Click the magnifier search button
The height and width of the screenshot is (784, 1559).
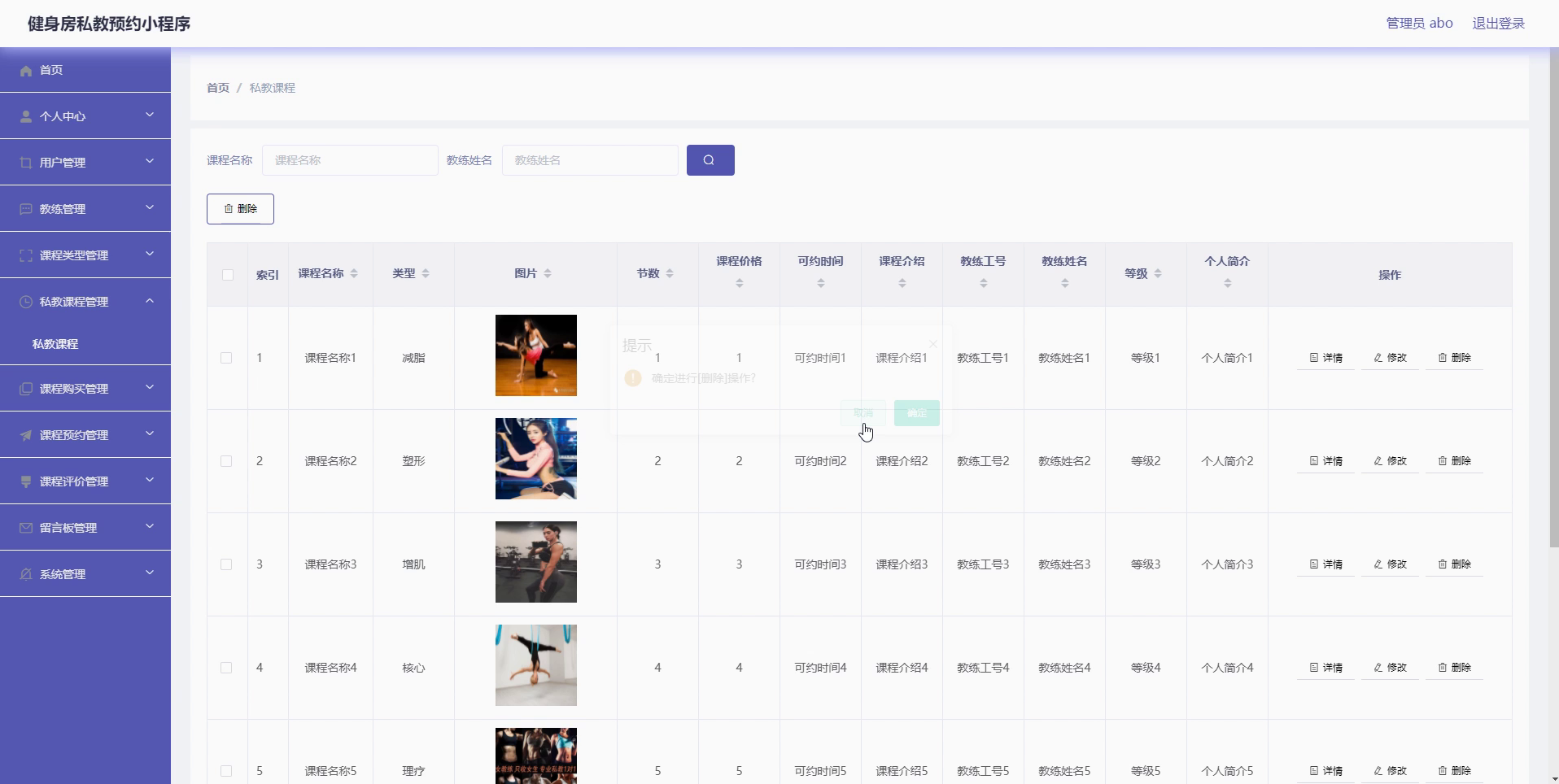point(710,160)
